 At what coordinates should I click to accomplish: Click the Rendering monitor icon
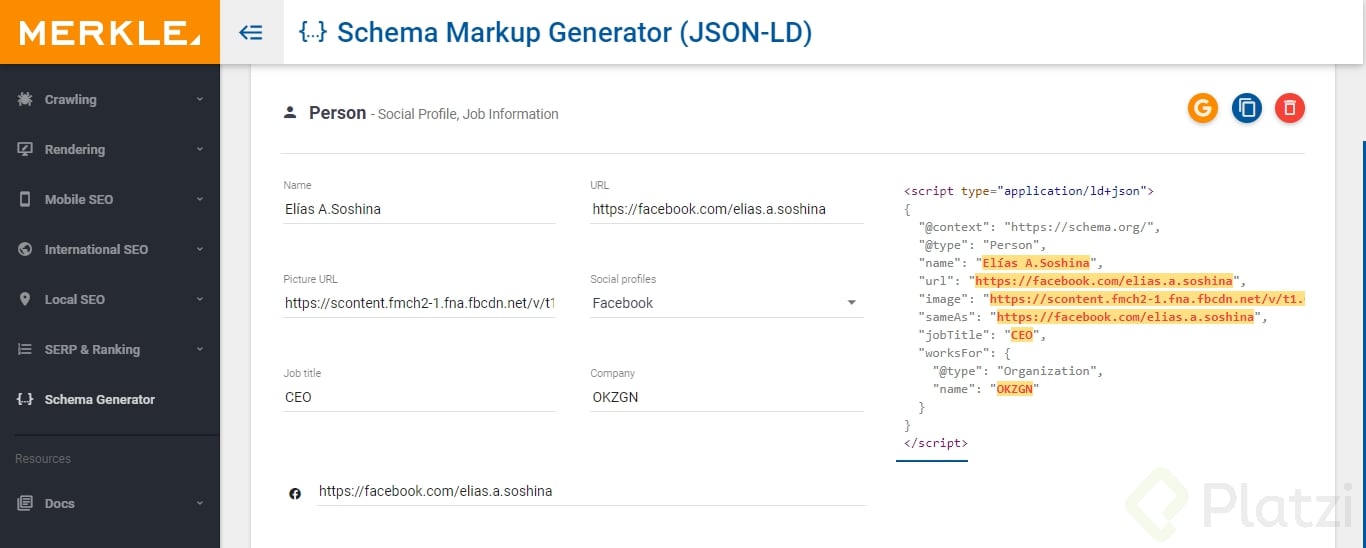click(x=25, y=149)
